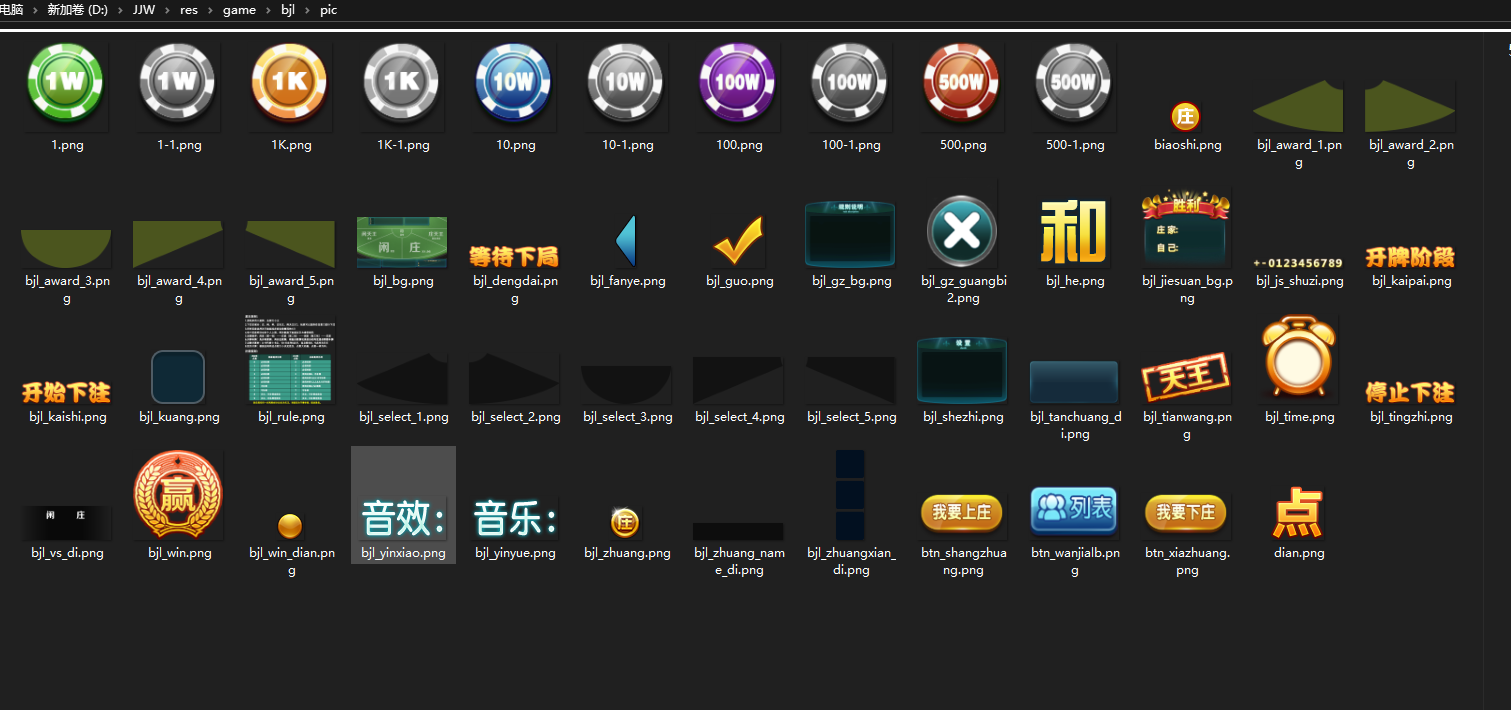The image size is (1511, 710).
Task: Select the bjl_he.png gold character icon
Action: pyautogui.click(x=1073, y=232)
